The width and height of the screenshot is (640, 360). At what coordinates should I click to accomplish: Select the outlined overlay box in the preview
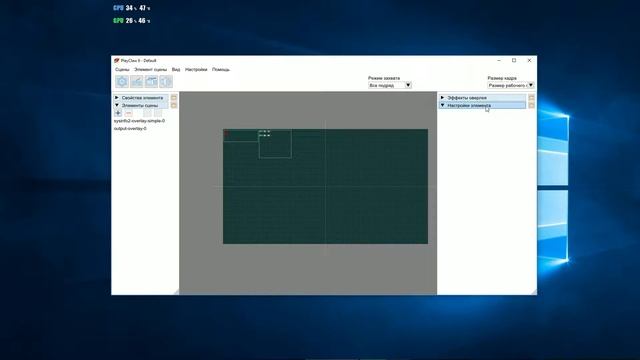pyautogui.click(x=275, y=144)
